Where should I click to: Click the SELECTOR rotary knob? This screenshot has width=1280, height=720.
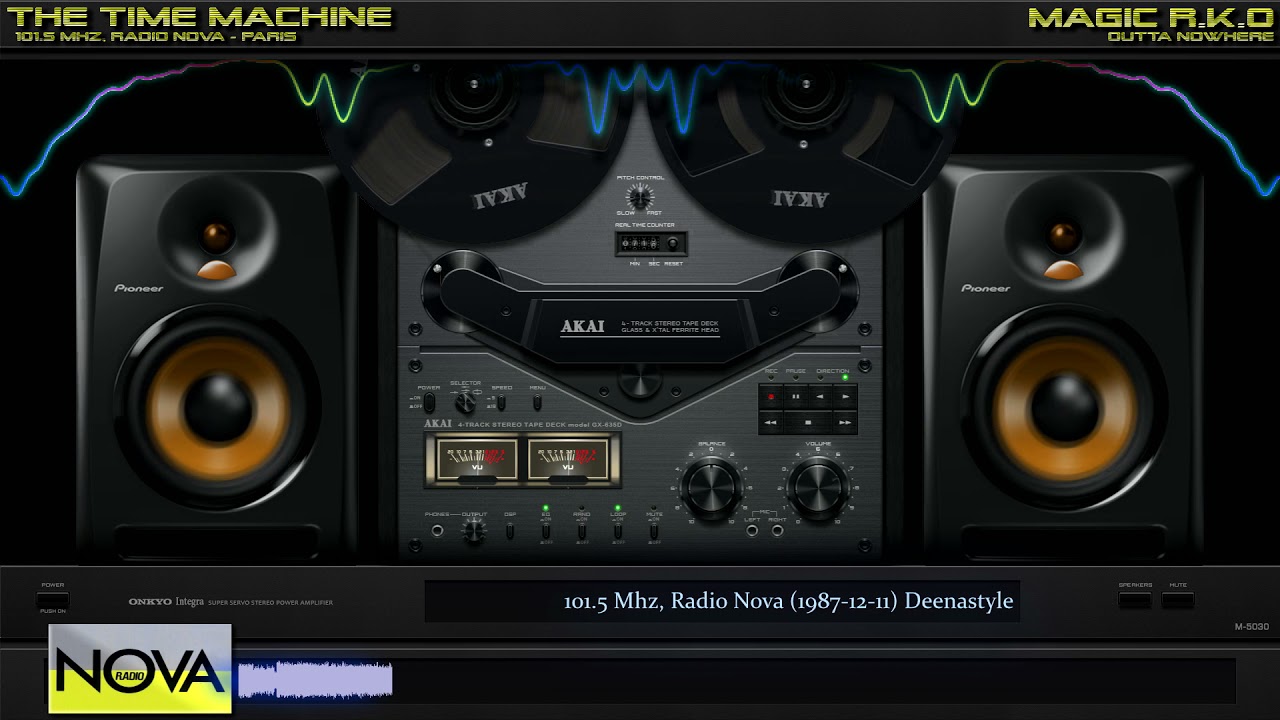point(465,402)
